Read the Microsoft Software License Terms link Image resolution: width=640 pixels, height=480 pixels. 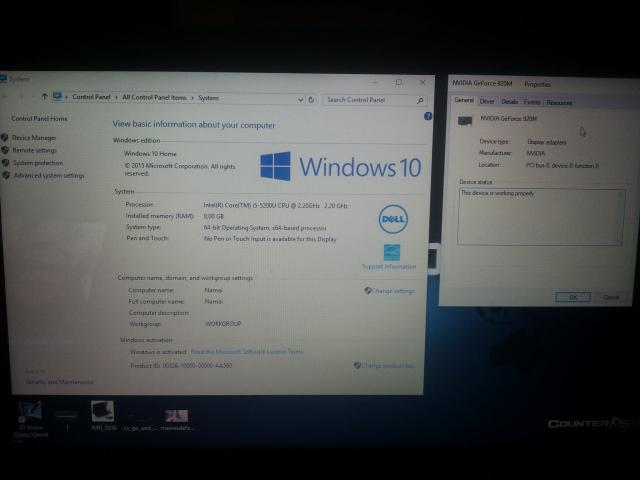click(x=247, y=352)
